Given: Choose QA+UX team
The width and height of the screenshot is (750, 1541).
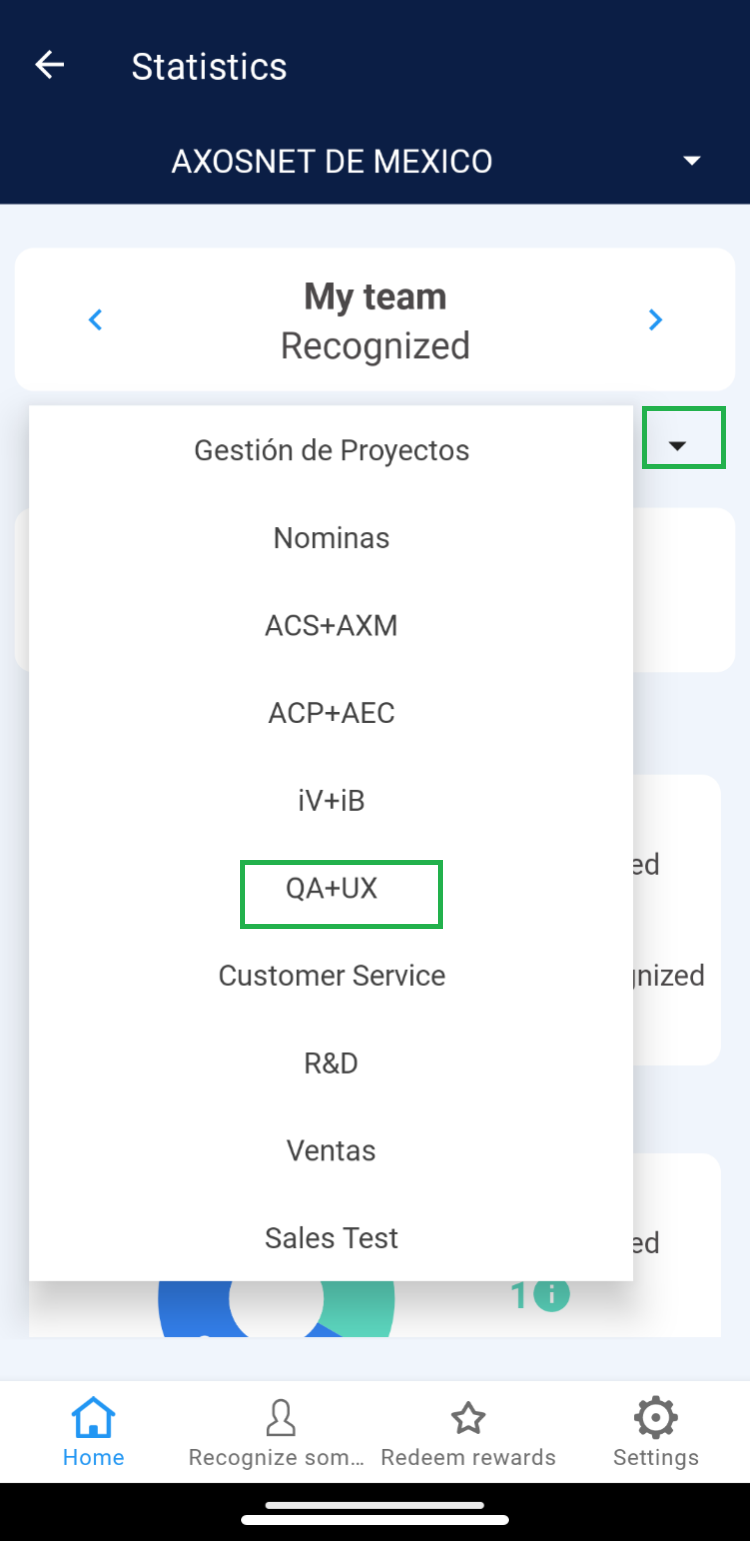Looking at the screenshot, I should 331,889.
